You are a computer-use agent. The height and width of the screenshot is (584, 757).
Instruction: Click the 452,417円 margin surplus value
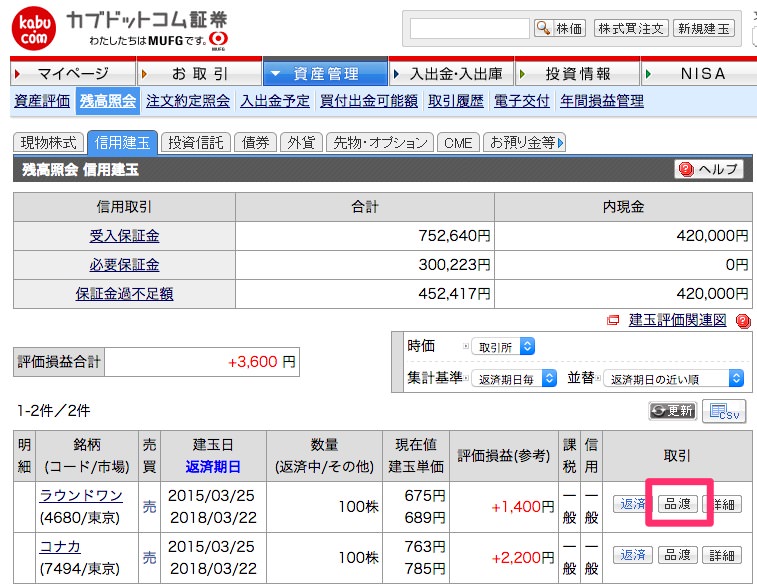click(x=454, y=293)
